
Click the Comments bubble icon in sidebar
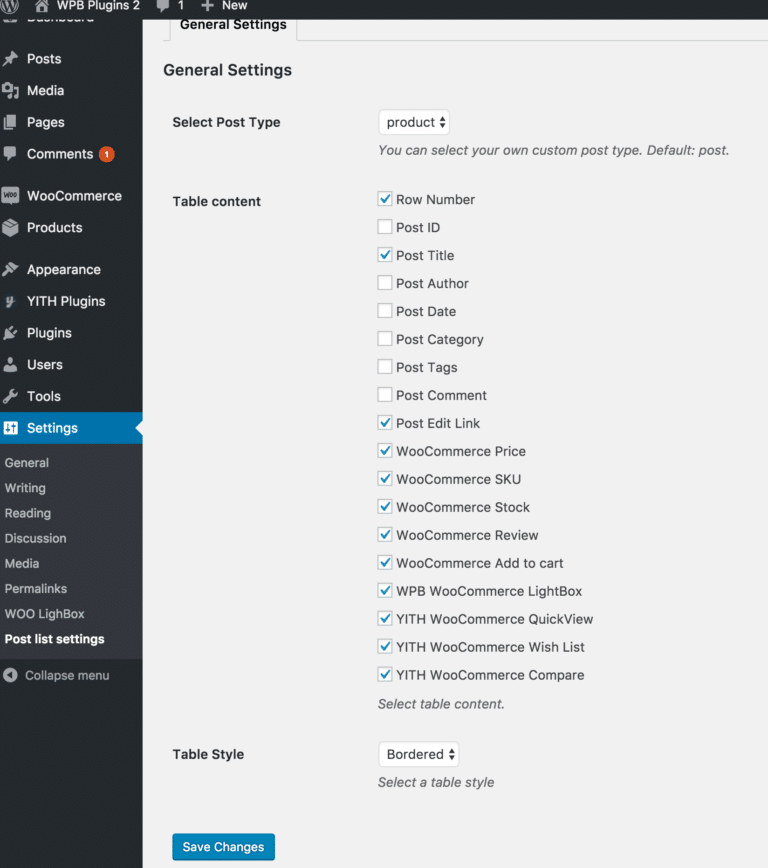9,153
